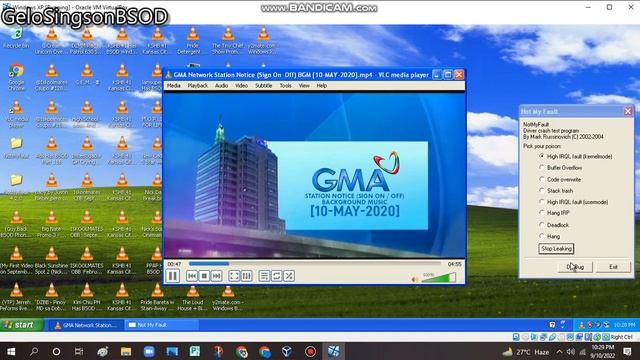The width and height of the screenshot is (640, 360).
Task: Open the VLC Subtitle menu
Action: [x=264, y=86]
